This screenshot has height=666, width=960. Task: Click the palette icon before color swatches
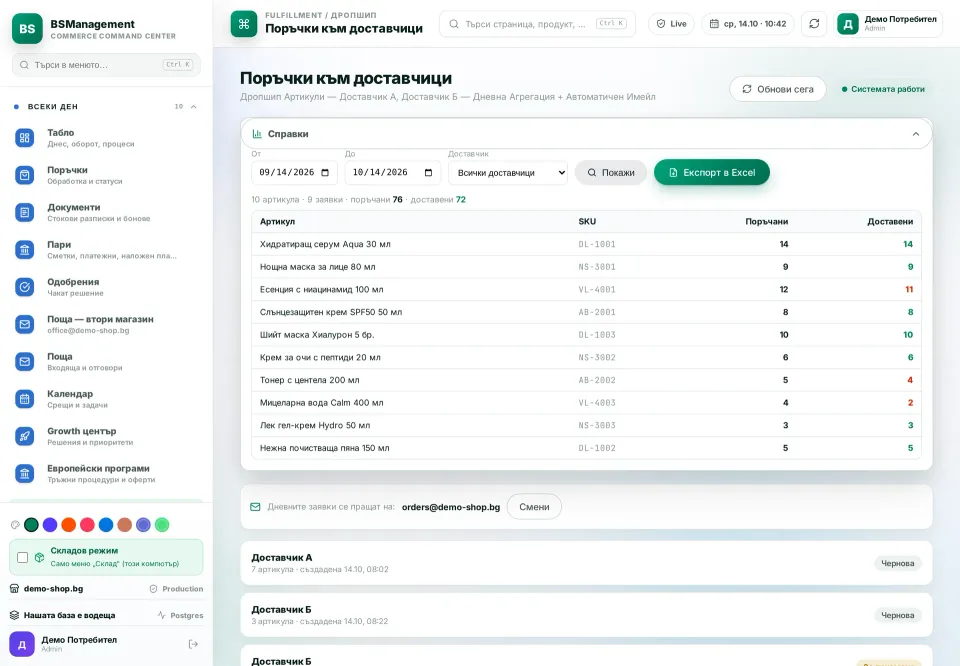pyautogui.click(x=15, y=525)
